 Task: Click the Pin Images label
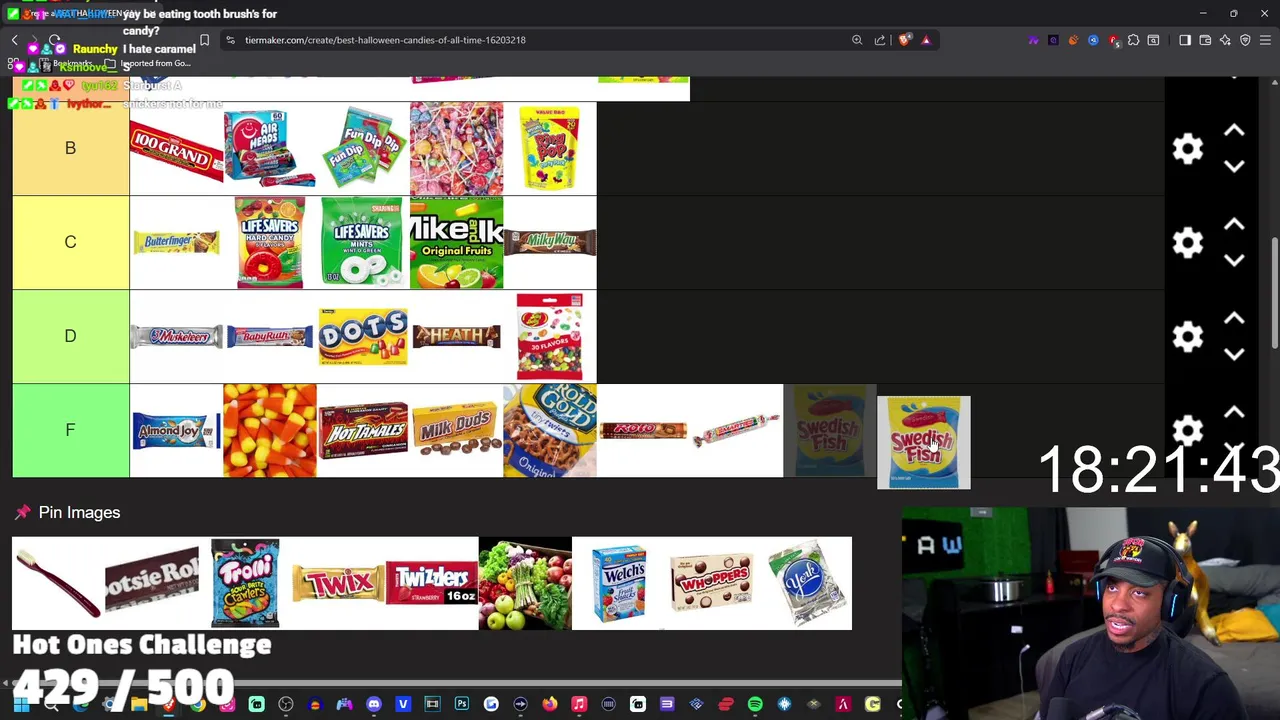tap(79, 512)
